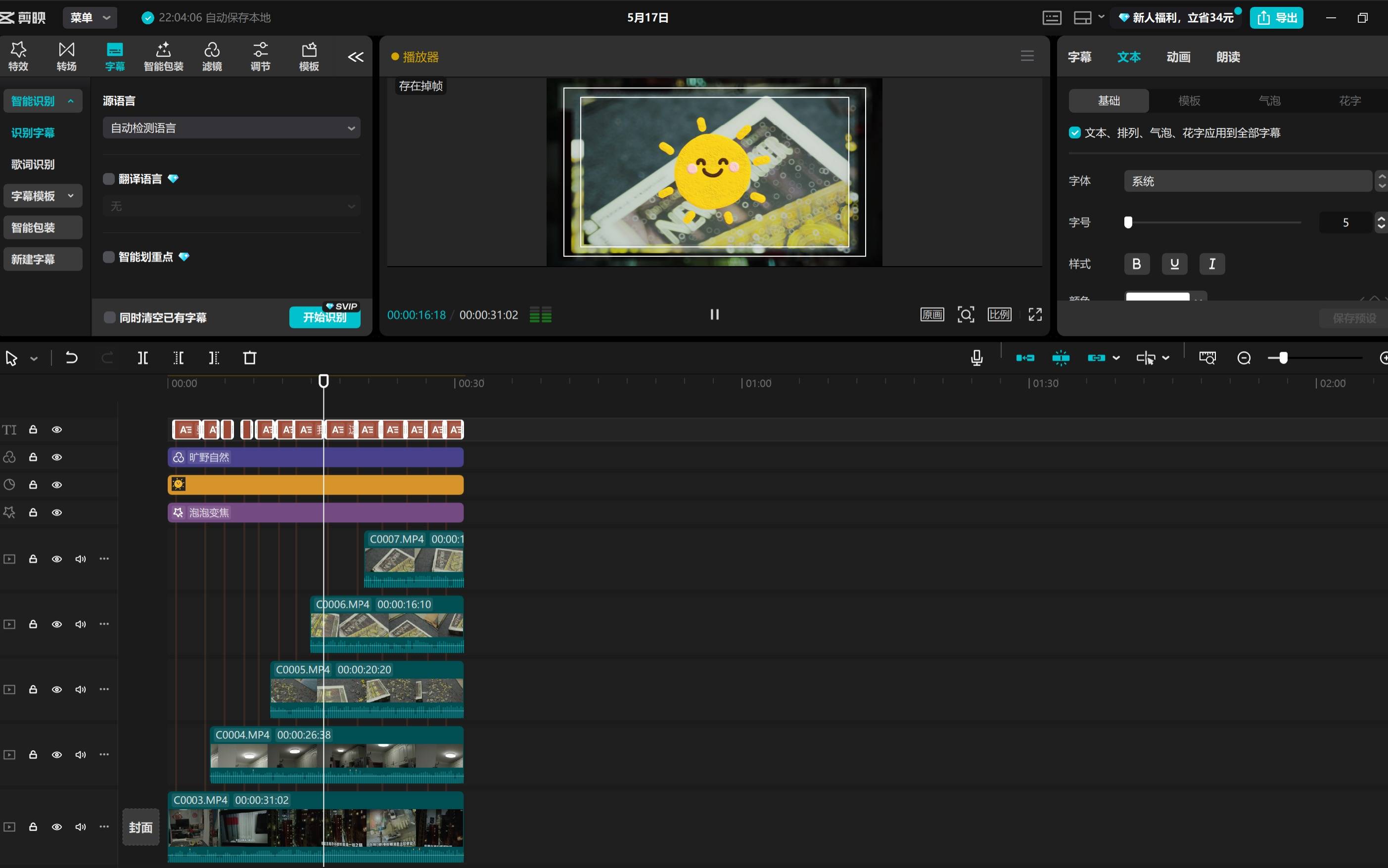
Task: Open the 自动检测语言 source language dropdown
Action: tap(231, 128)
